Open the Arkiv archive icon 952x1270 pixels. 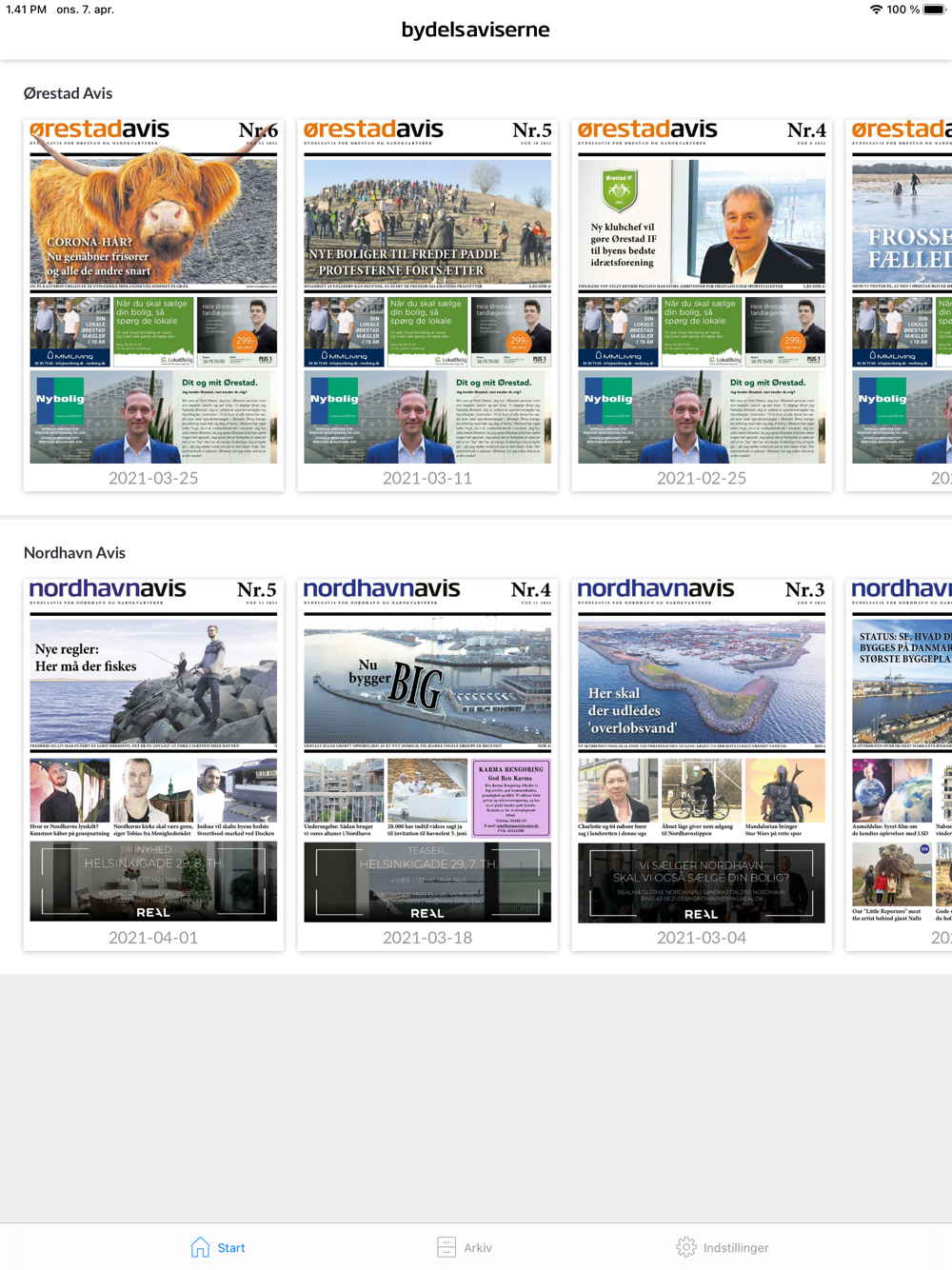[446, 1246]
